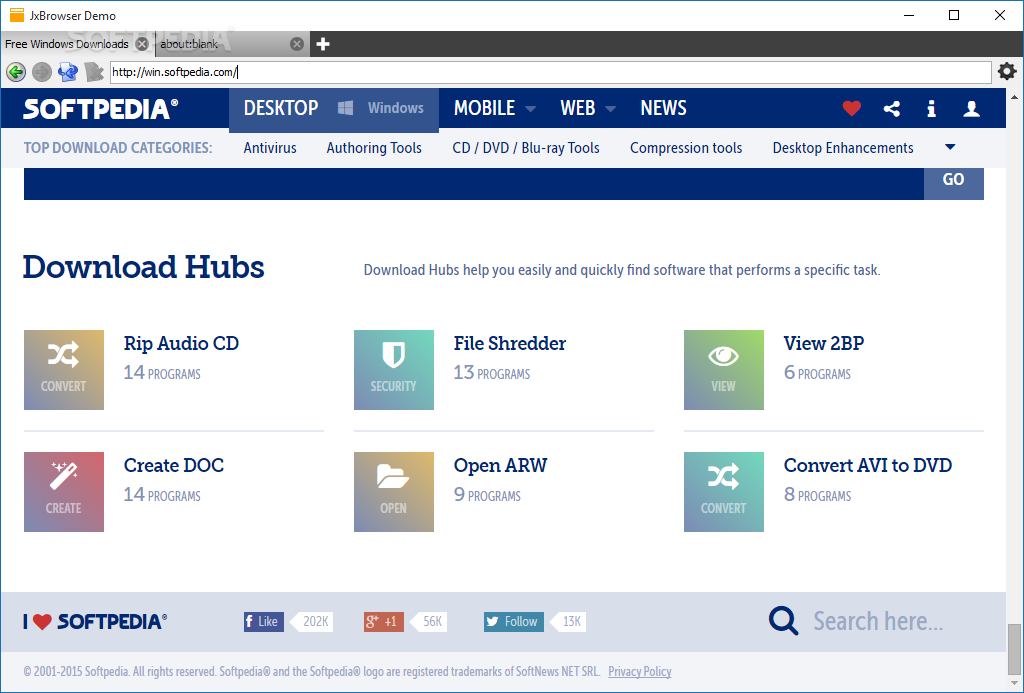Click the Windows platform label

click(x=396, y=108)
